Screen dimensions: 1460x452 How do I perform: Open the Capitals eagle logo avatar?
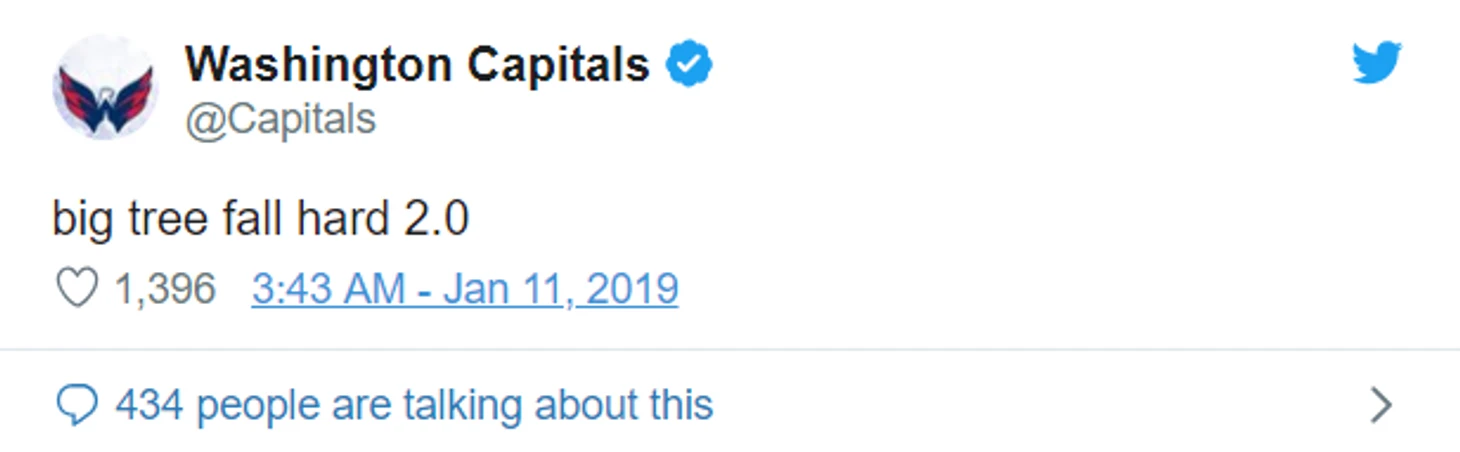(105, 88)
